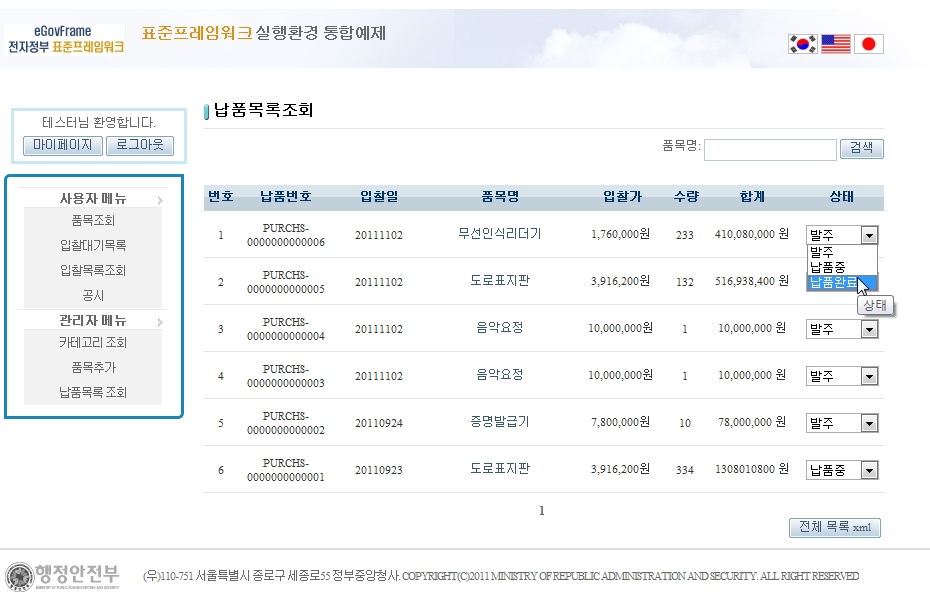Go to 입찰대기목록 in the sidebar
Viewport: 930px width, 601px height.
(x=93, y=245)
